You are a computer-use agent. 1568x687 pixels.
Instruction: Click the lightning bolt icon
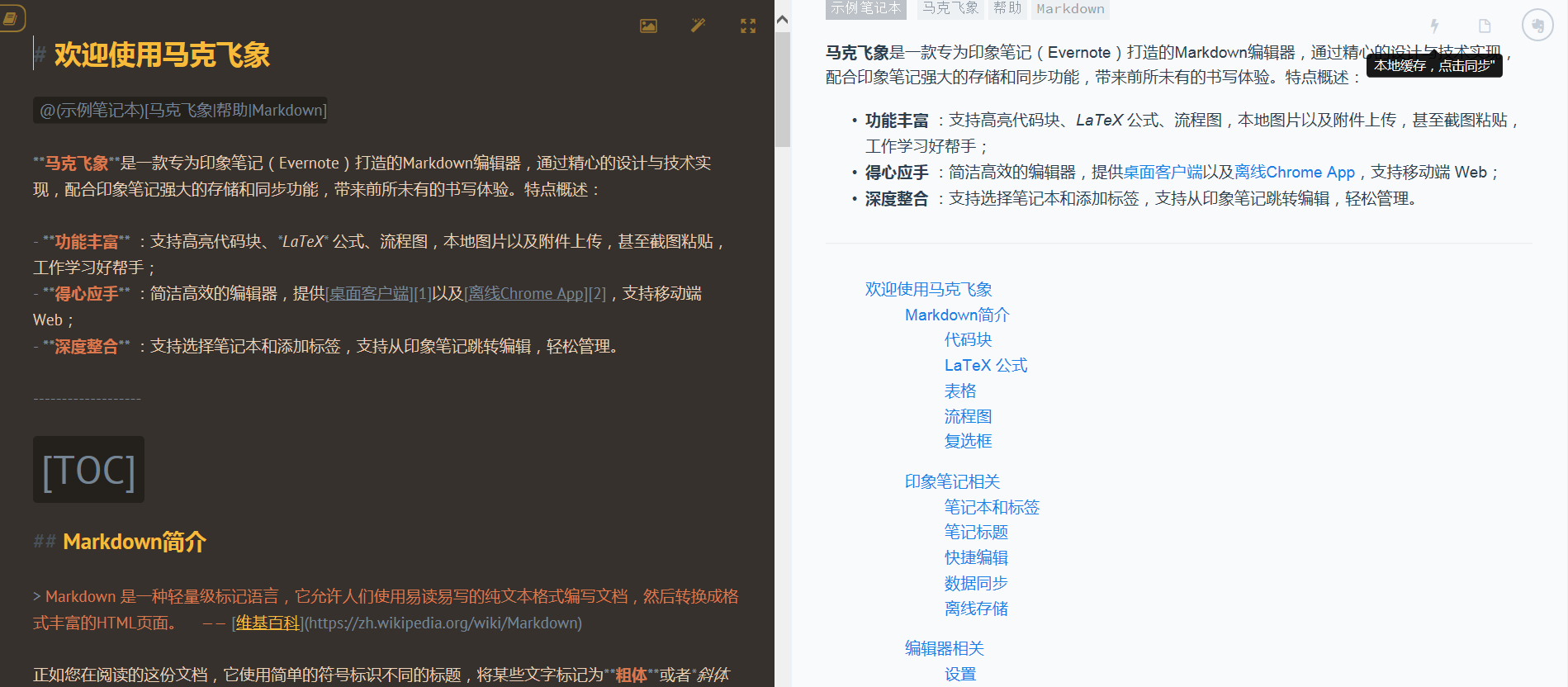[1435, 26]
